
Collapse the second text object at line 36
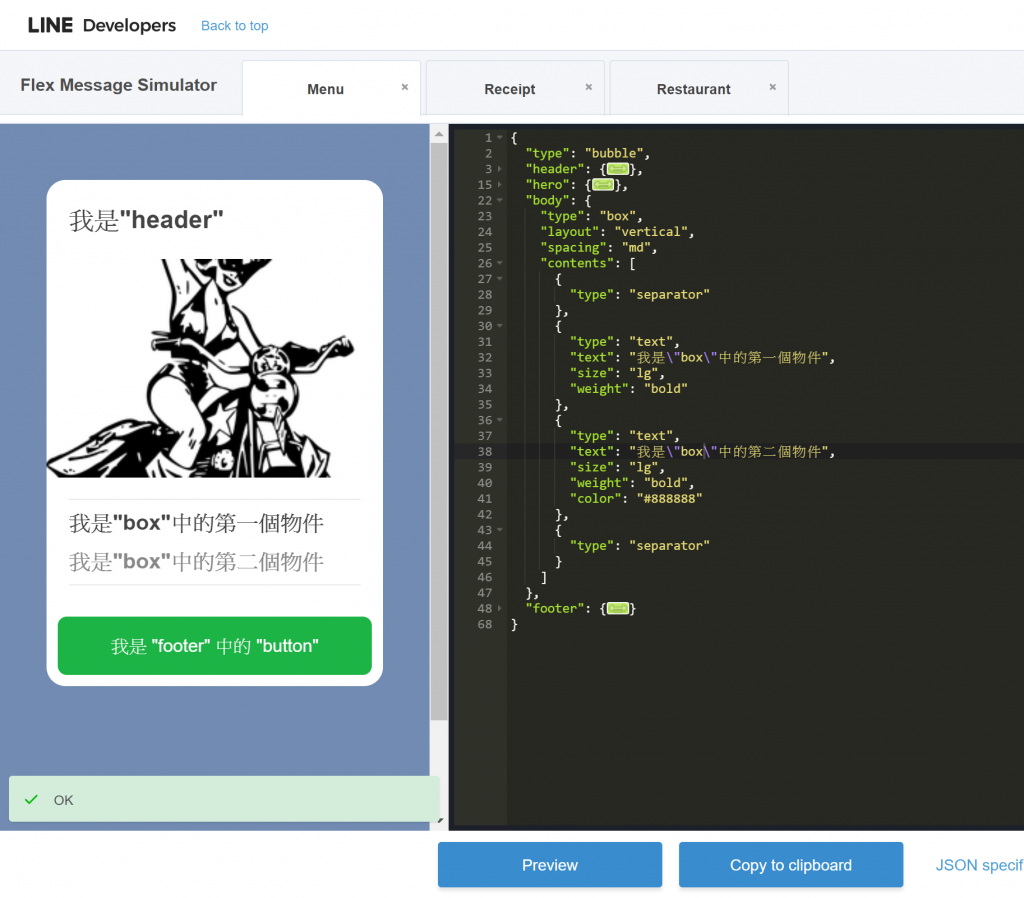coord(500,420)
